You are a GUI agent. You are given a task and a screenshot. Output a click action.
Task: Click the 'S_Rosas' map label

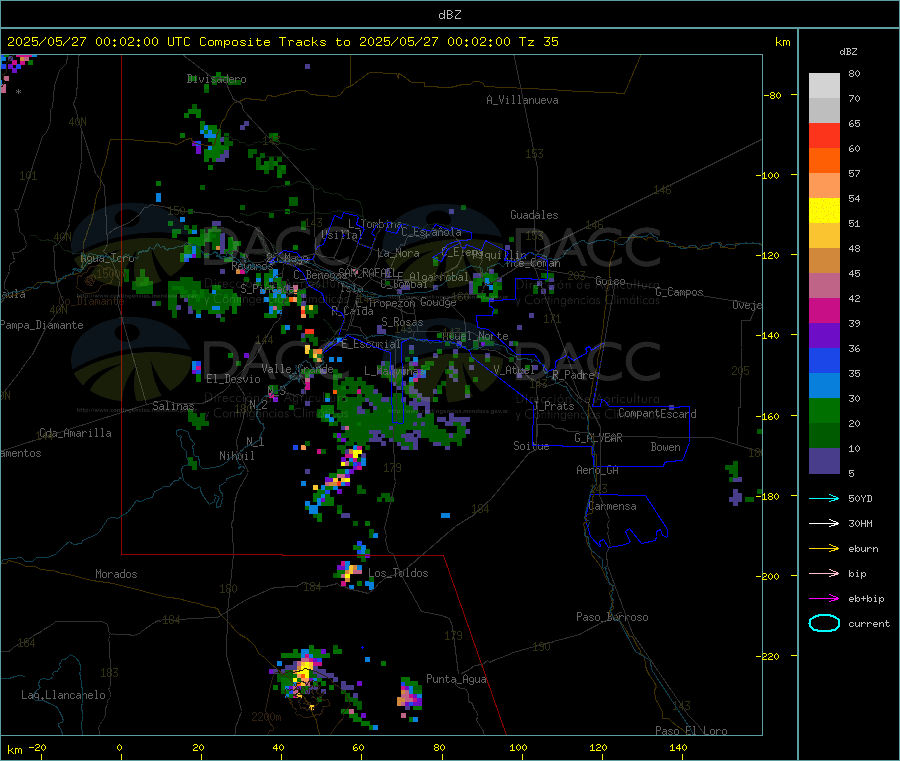pyautogui.click(x=402, y=322)
